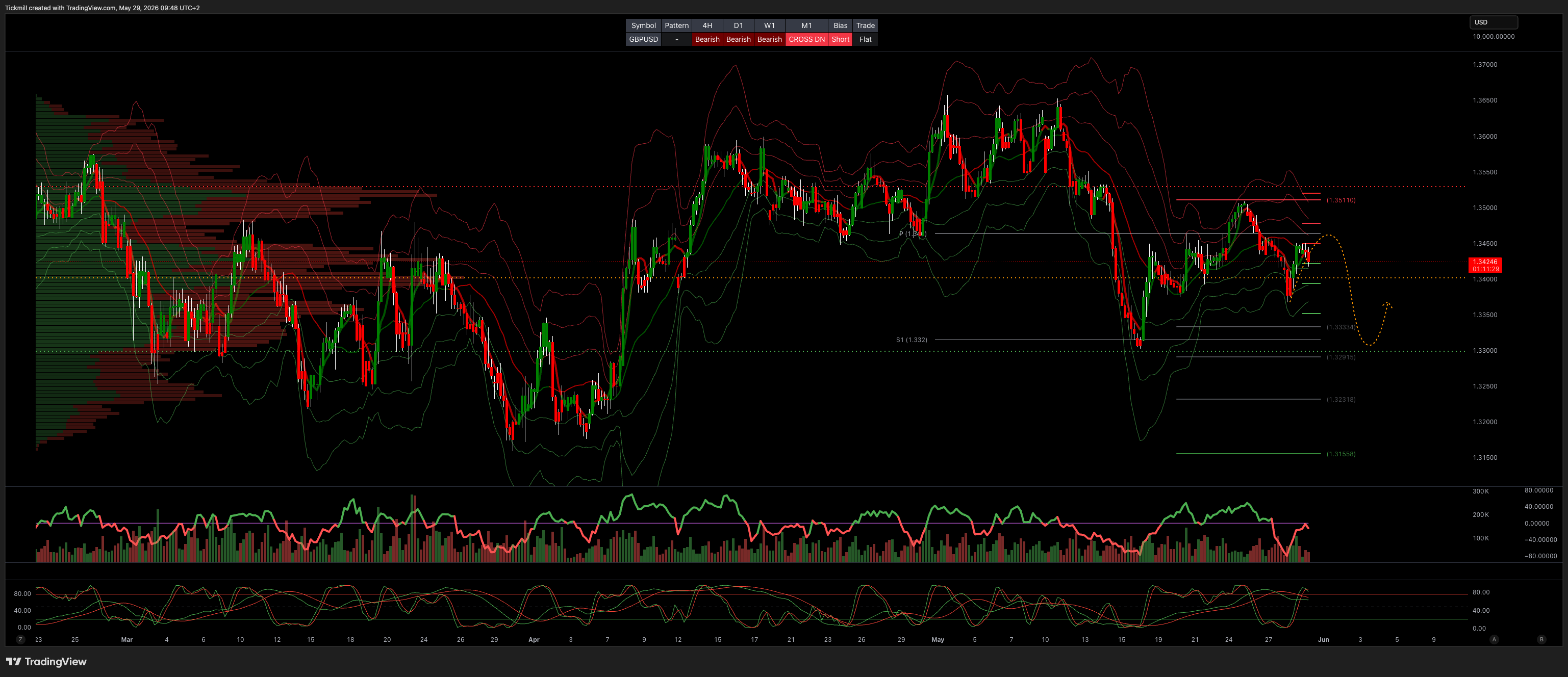Click 1.33000 on the price axis
This screenshot has height=677, width=1568.
pyautogui.click(x=1485, y=350)
